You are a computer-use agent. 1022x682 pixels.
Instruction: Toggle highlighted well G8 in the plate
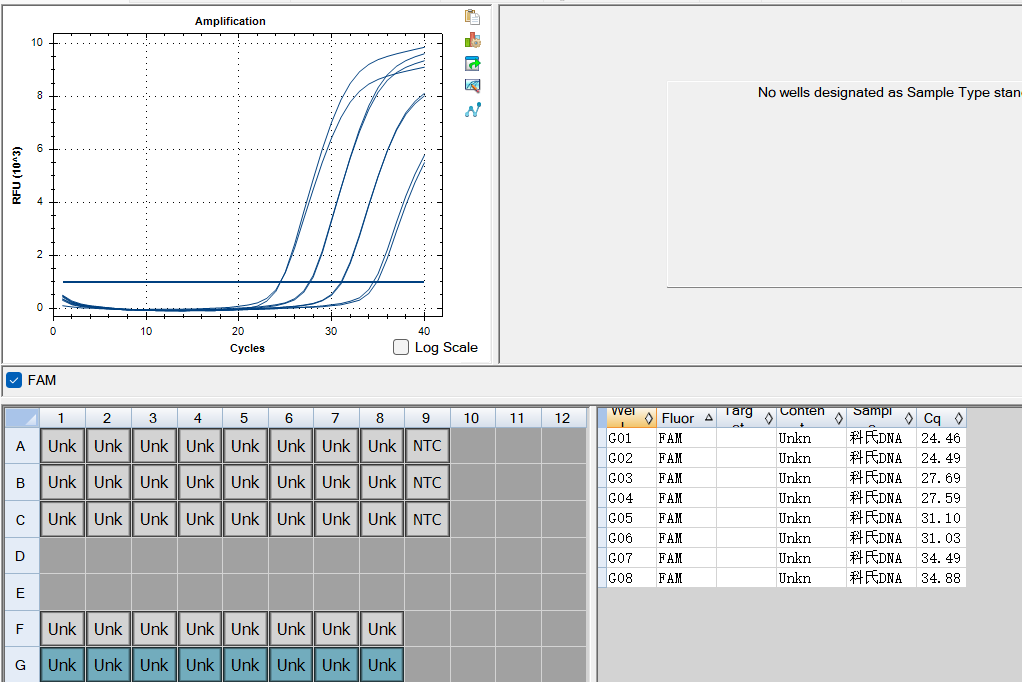[x=381, y=665]
